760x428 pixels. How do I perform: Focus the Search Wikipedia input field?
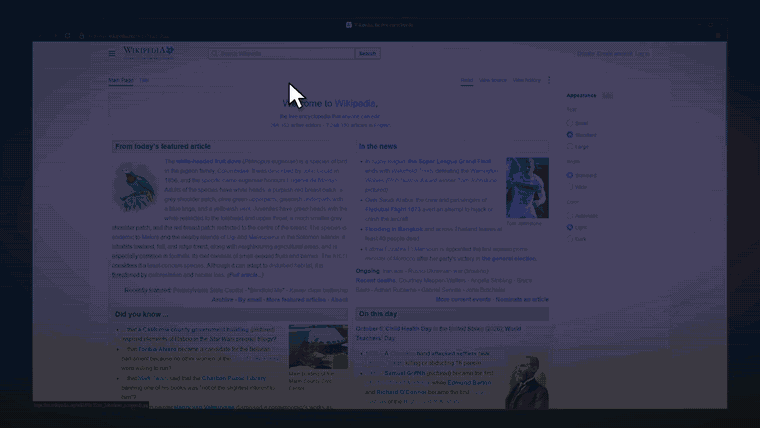coord(282,54)
